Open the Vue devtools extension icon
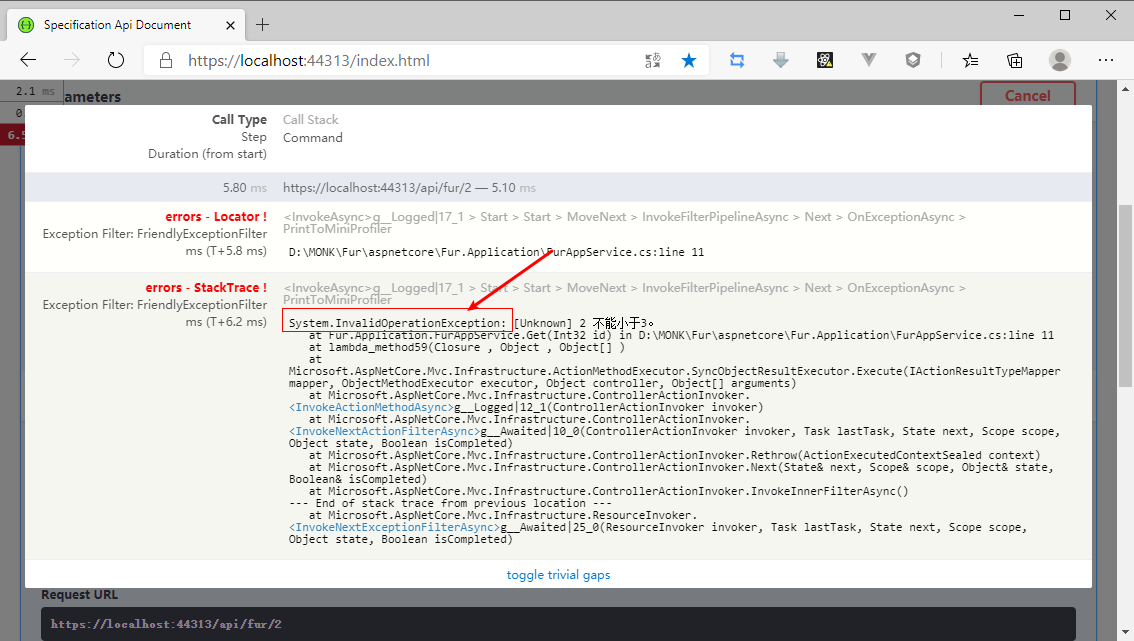The image size is (1134, 641). (x=869, y=60)
